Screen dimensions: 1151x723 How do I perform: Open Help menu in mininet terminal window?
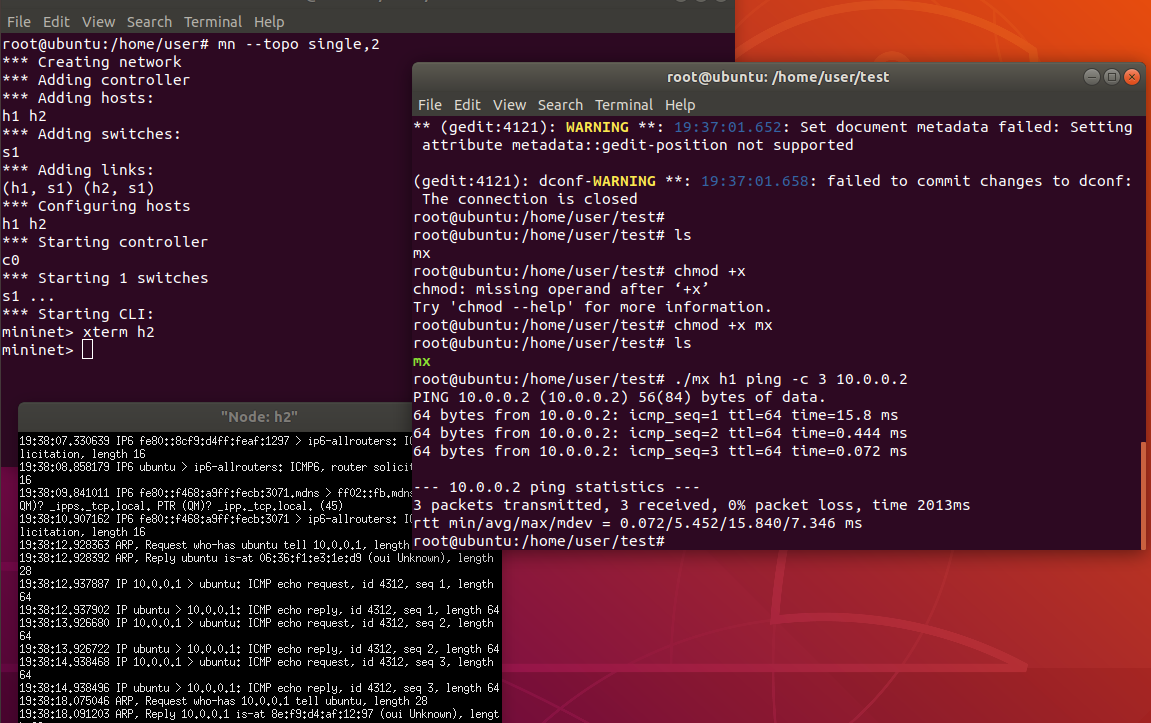[269, 22]
